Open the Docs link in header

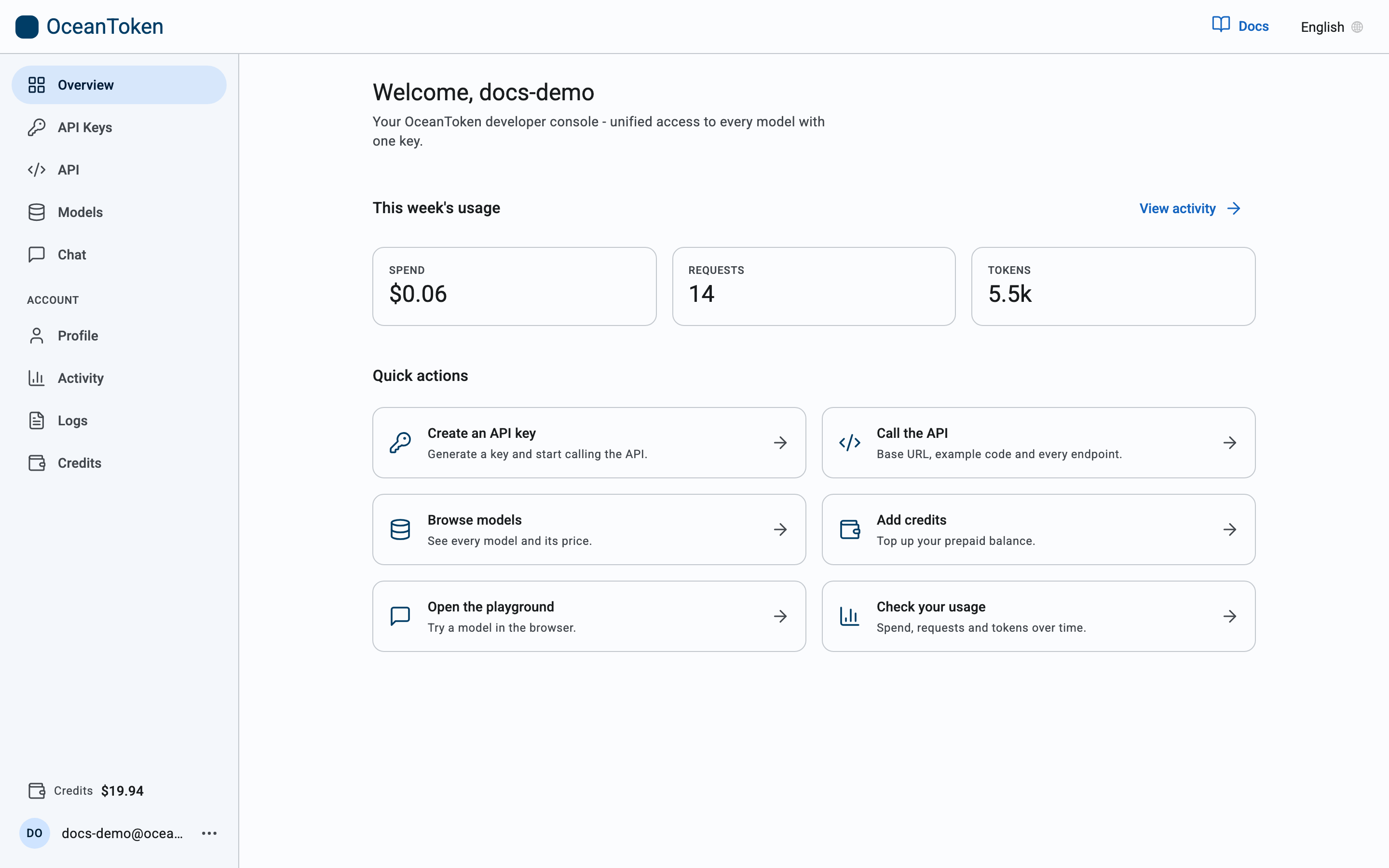coord(1240,26)
